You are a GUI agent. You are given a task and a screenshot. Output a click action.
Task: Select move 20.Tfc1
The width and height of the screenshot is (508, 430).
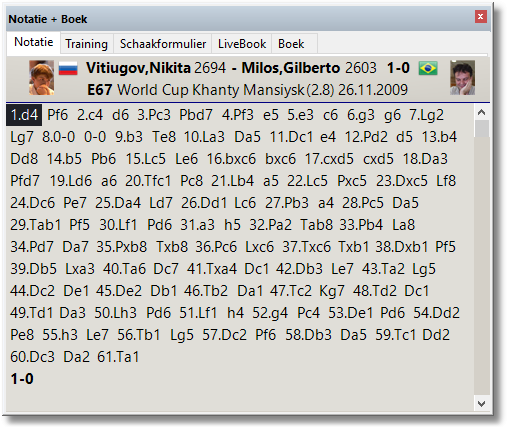point(148,181)
